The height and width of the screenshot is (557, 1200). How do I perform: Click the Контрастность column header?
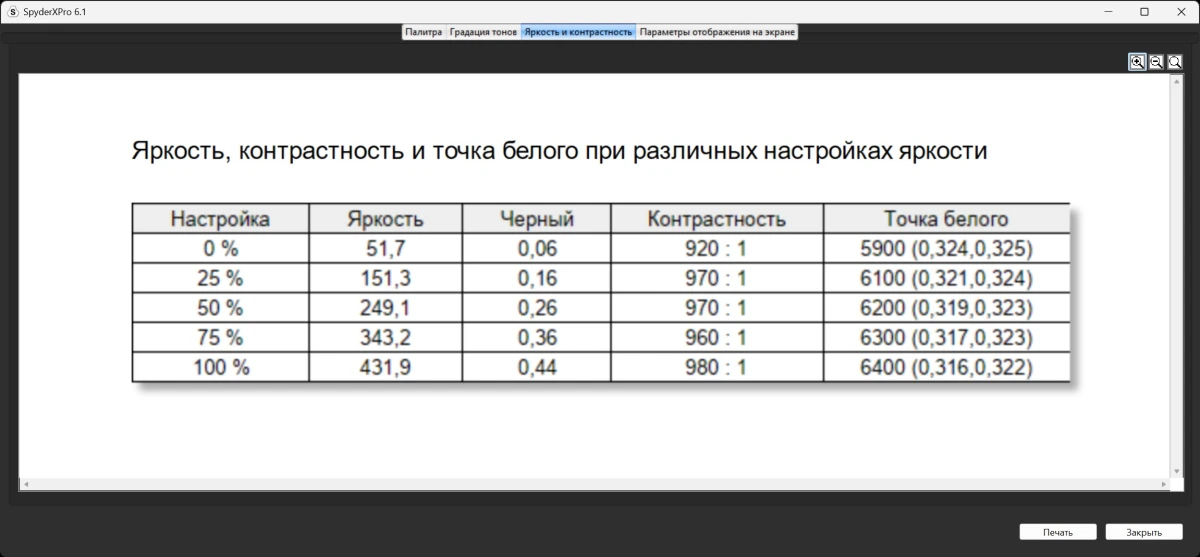717,218
